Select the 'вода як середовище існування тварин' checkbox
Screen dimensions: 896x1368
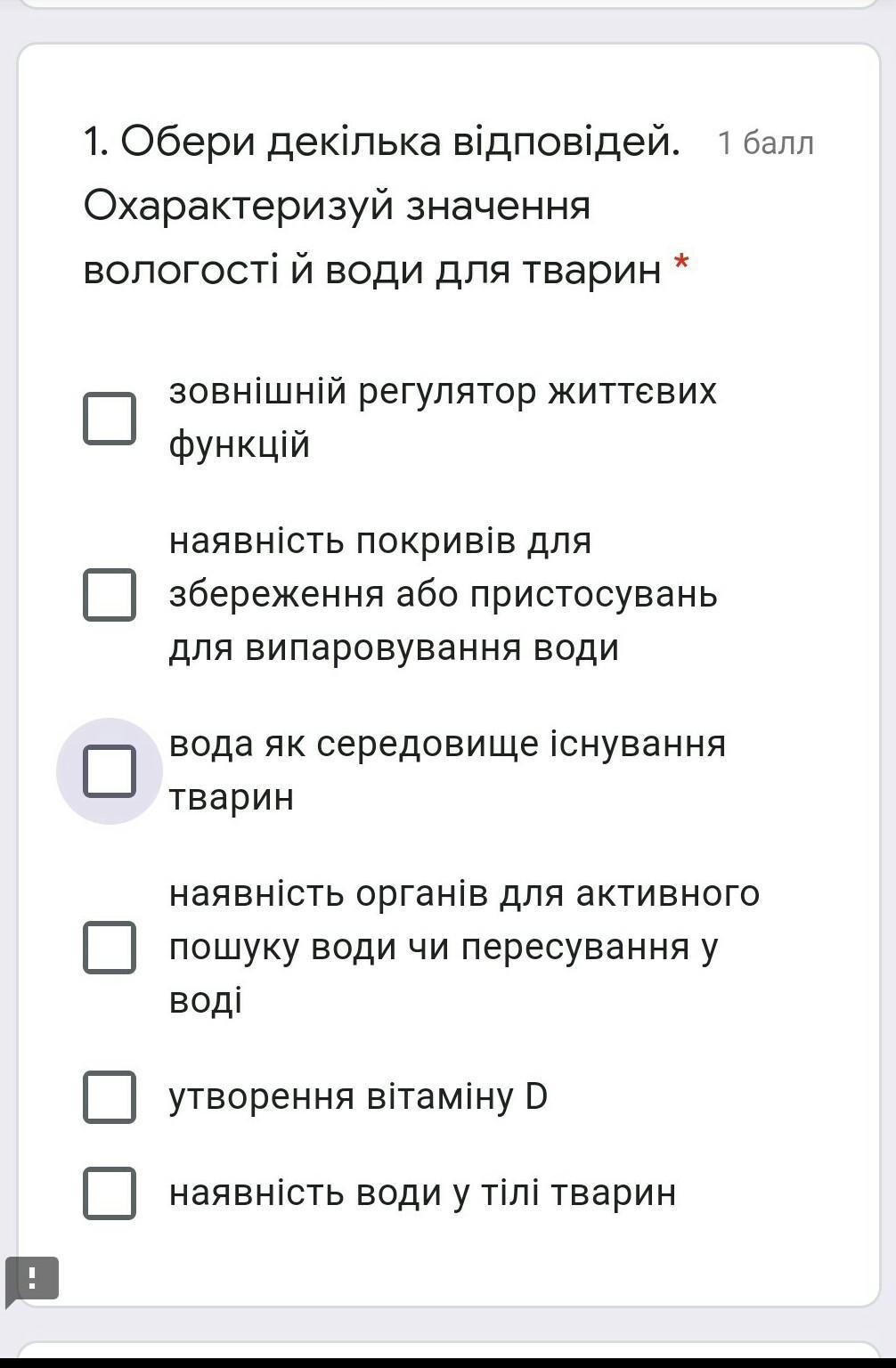pos(110,770)
